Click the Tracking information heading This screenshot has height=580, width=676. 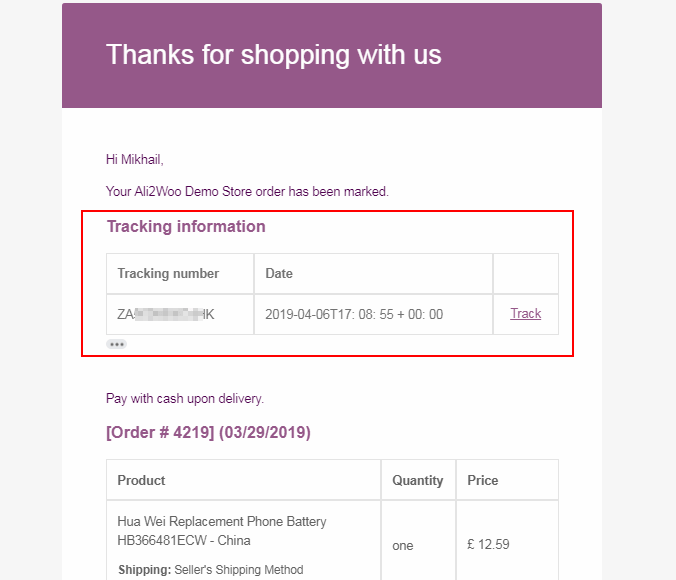click(186, 227)
